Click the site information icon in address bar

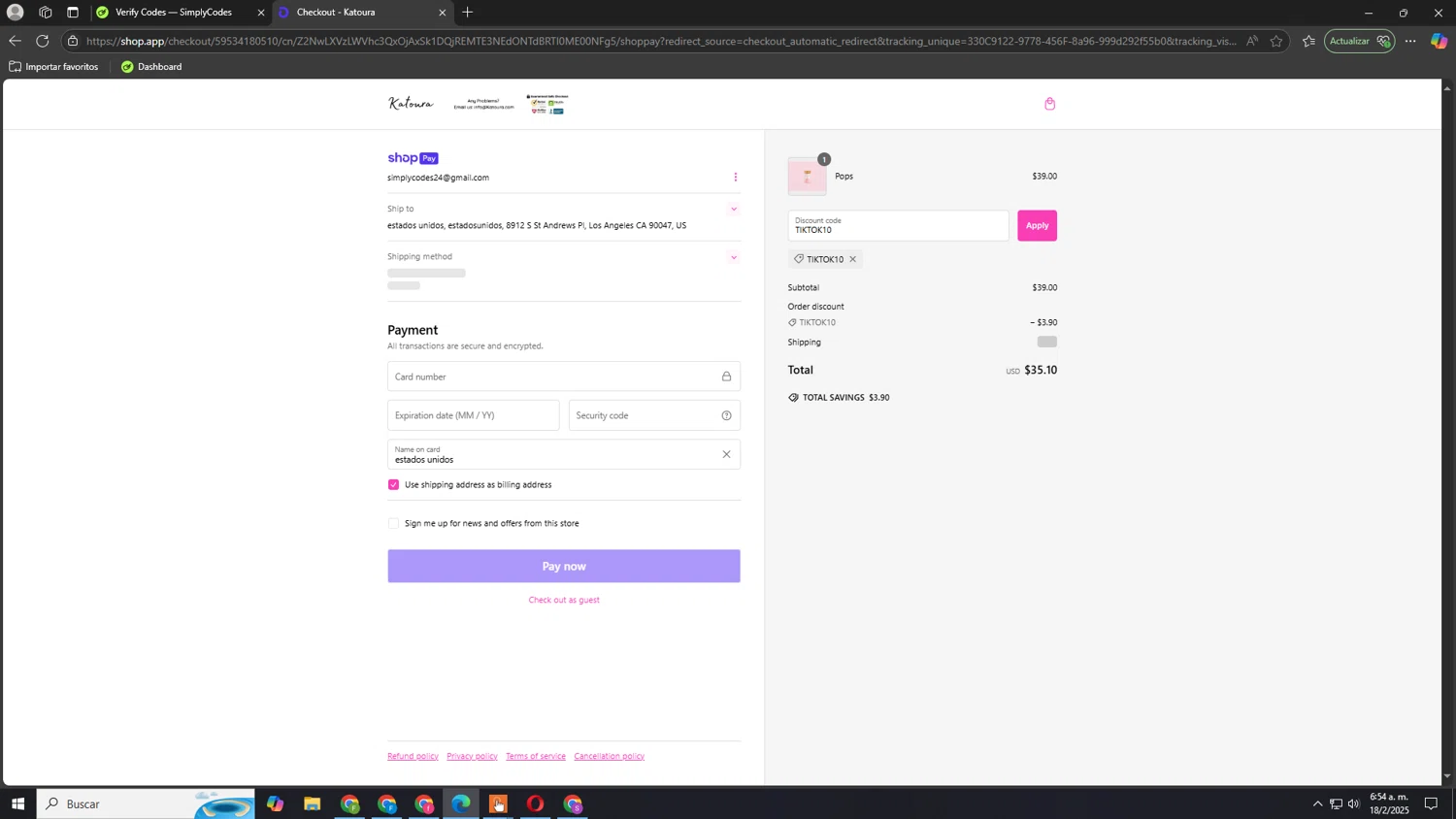73,41
